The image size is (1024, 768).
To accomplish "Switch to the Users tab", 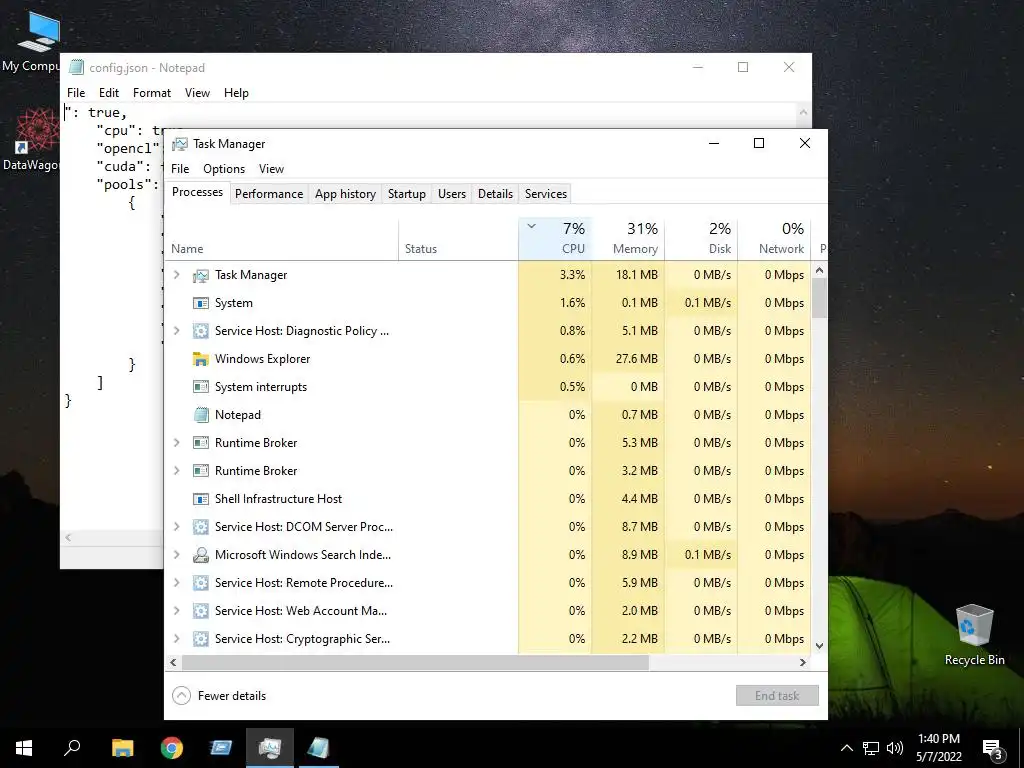I will coord(452,194).
